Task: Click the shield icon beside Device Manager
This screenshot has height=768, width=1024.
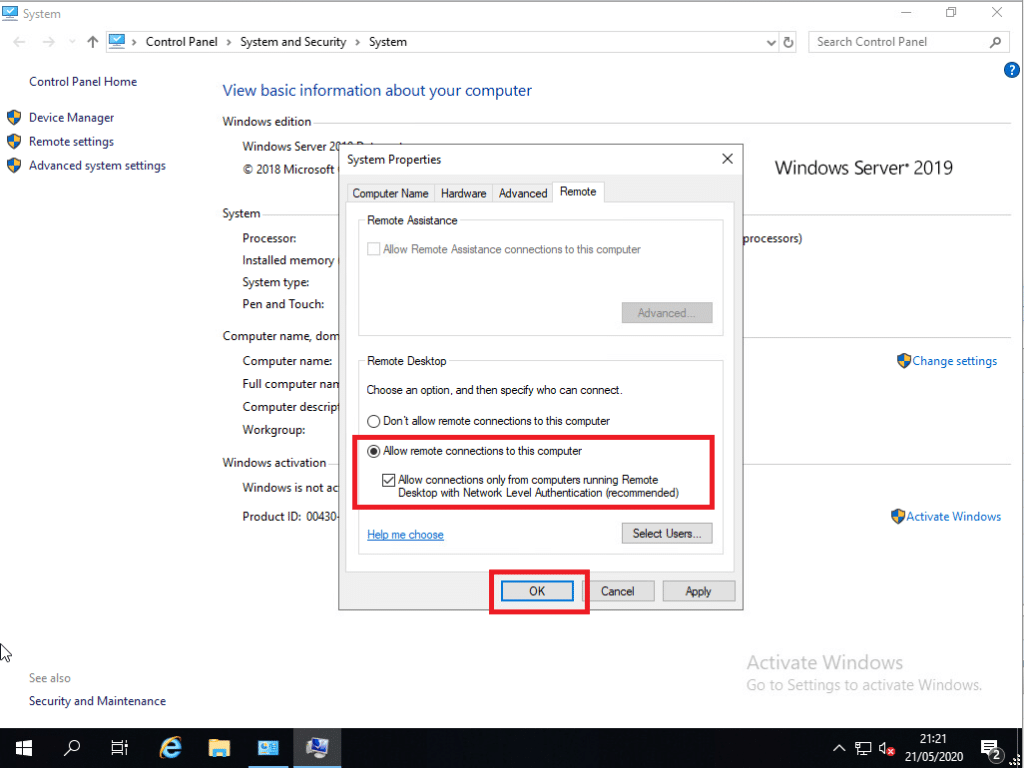Action: click(14, 118)
